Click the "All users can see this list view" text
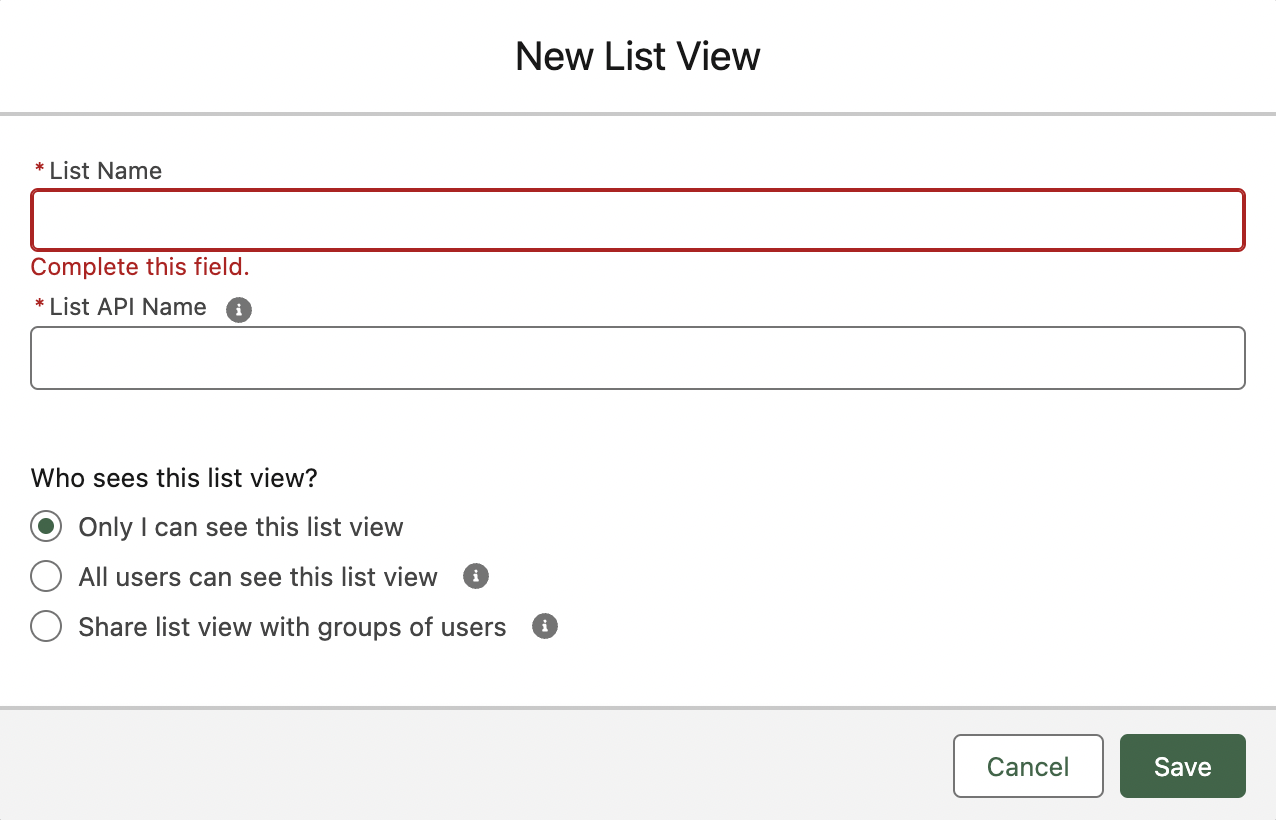The image size is (1276, 820). click(x=258, y=577)
